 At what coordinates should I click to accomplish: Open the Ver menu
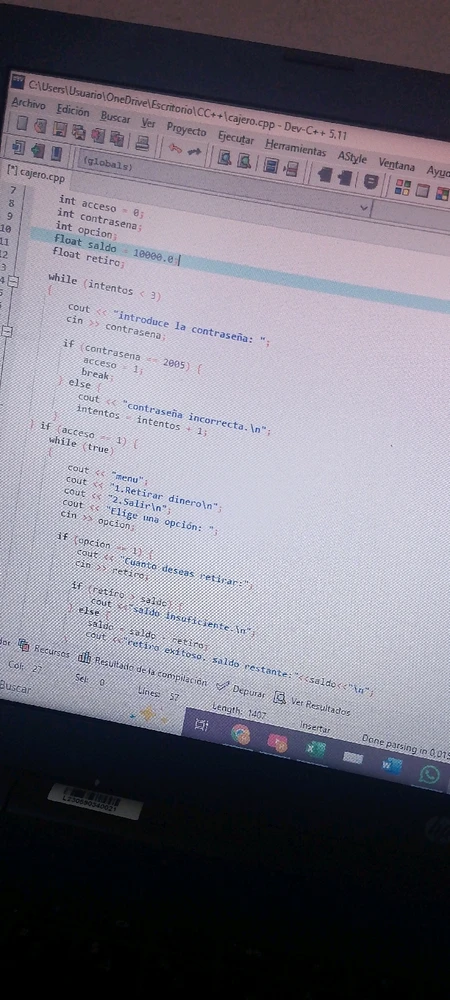(x=149, y=122)
